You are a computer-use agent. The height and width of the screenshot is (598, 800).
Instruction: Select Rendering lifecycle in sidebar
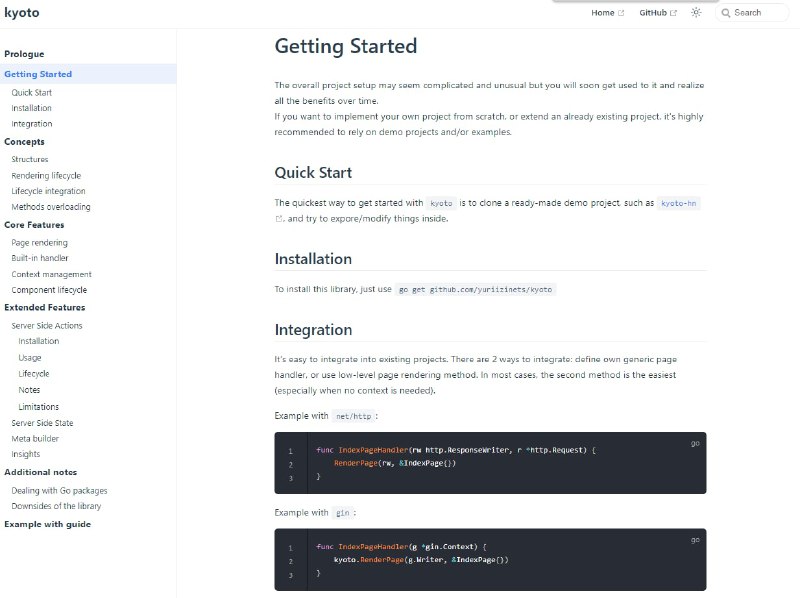[x=46, y=175]
